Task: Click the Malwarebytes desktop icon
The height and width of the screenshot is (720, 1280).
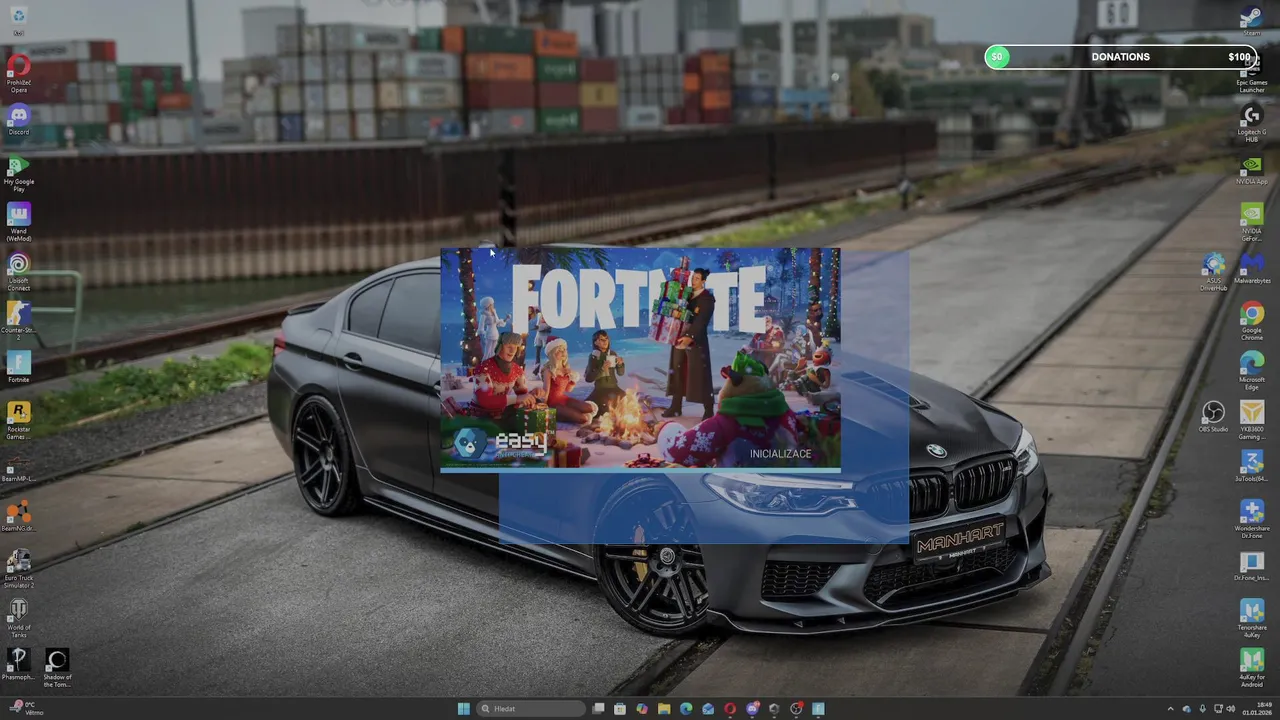Action: coord(1251,268)
